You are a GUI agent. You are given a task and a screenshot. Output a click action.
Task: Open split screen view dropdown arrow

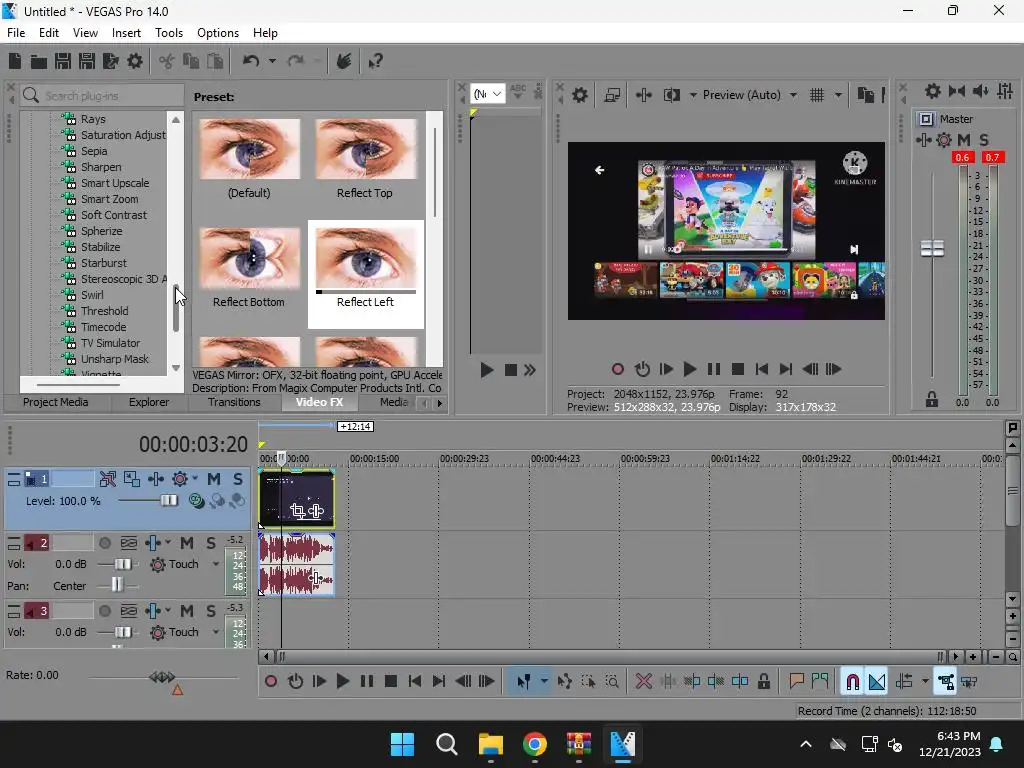point(693,95)
